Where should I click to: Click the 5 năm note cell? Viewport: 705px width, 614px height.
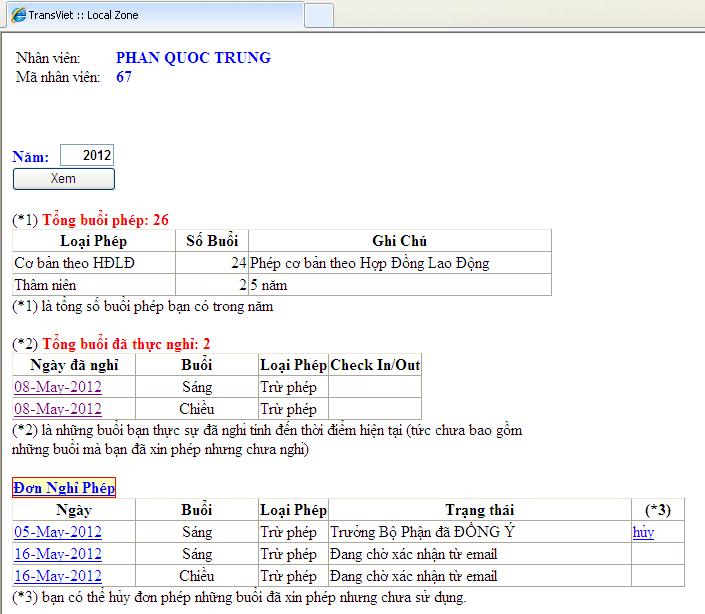pyautogui.click(x=400, y=285)
